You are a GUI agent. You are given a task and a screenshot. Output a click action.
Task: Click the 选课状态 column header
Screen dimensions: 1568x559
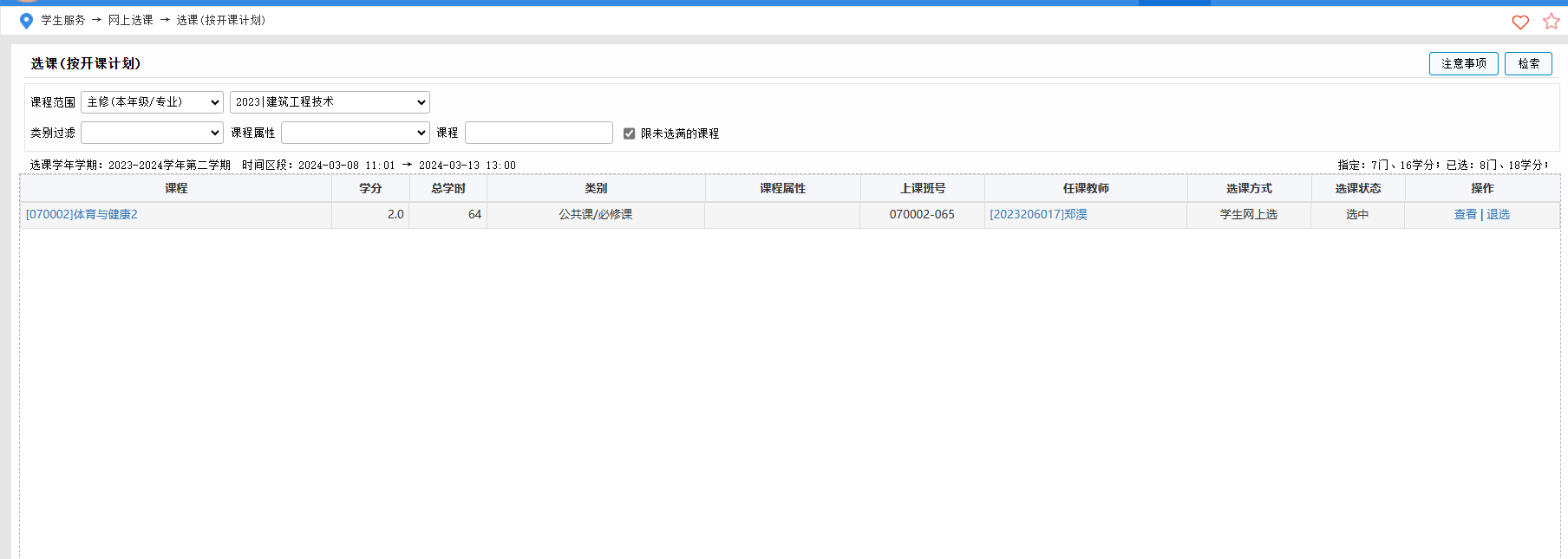(1357, 188)
